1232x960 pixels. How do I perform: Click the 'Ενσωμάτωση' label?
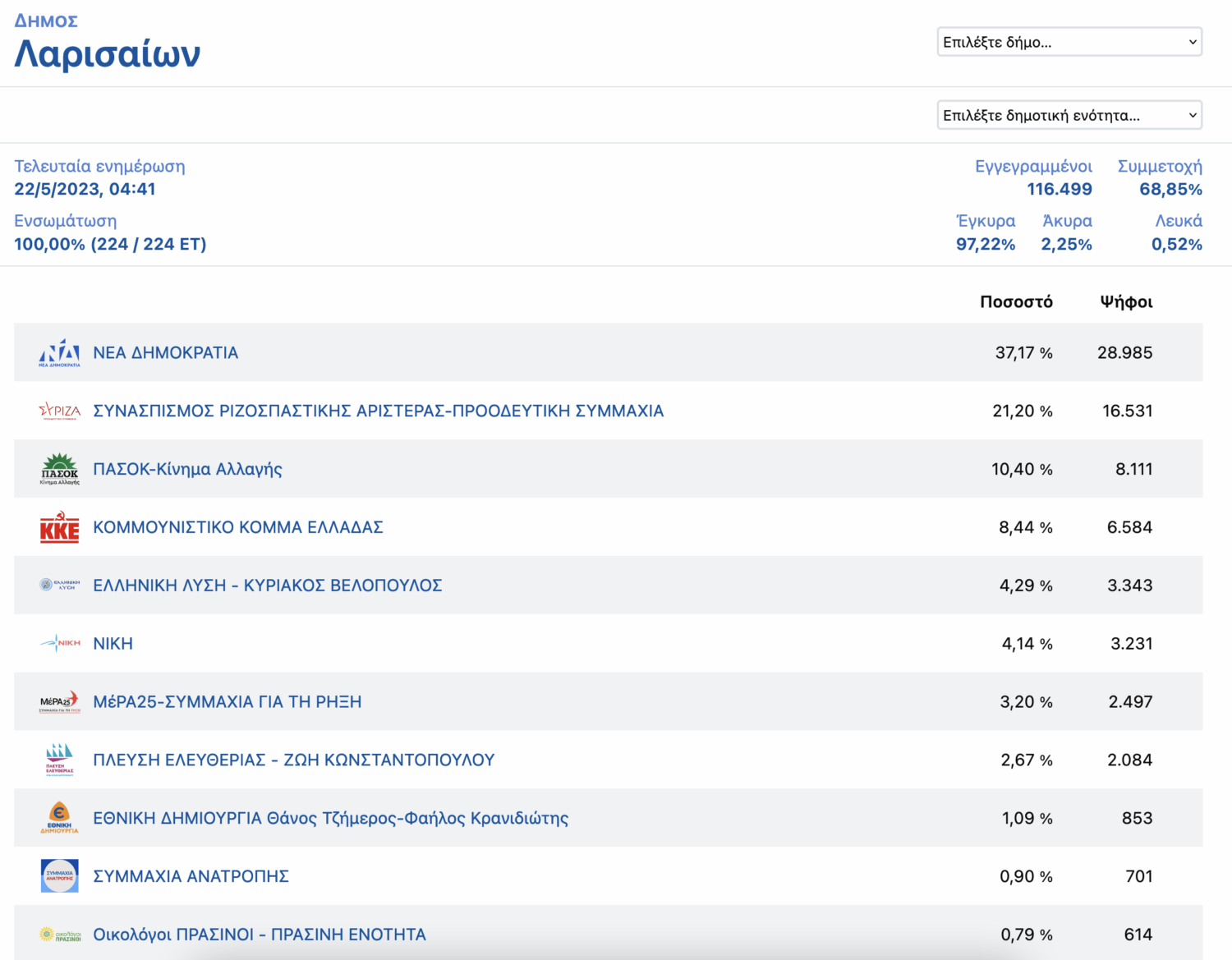point(66,221)
